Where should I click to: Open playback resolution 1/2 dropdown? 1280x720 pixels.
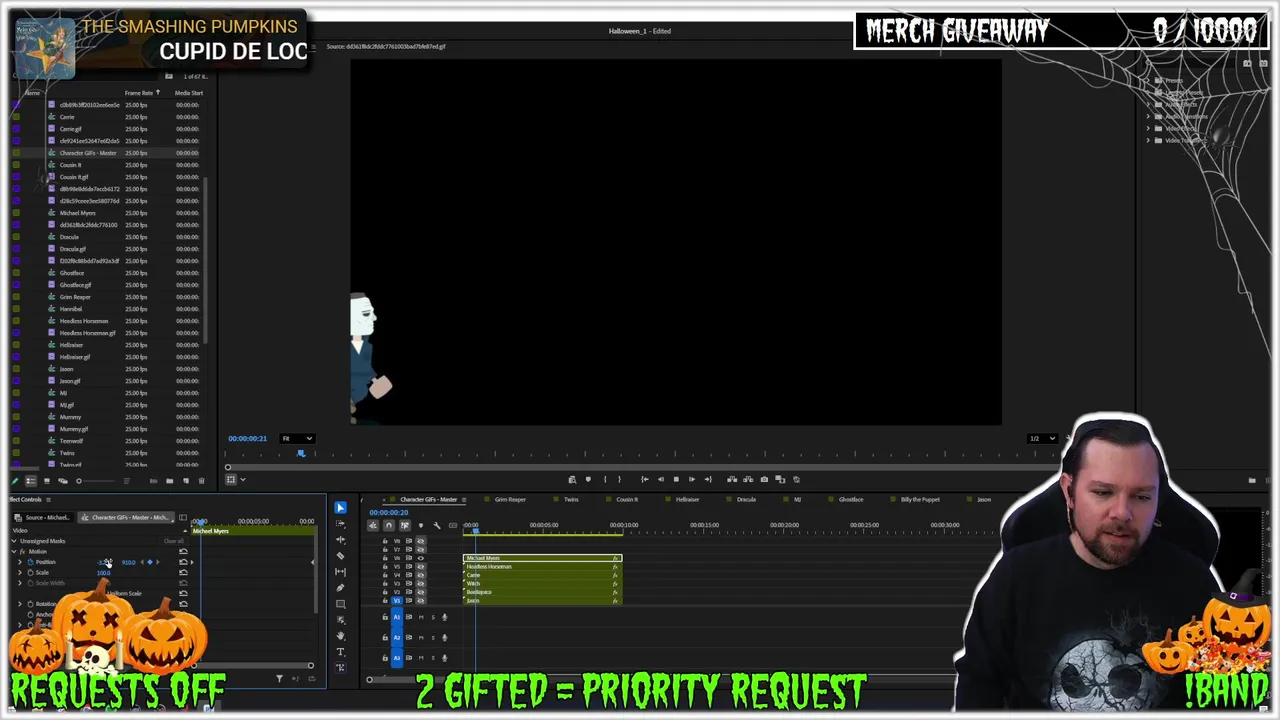[1043, 438]
